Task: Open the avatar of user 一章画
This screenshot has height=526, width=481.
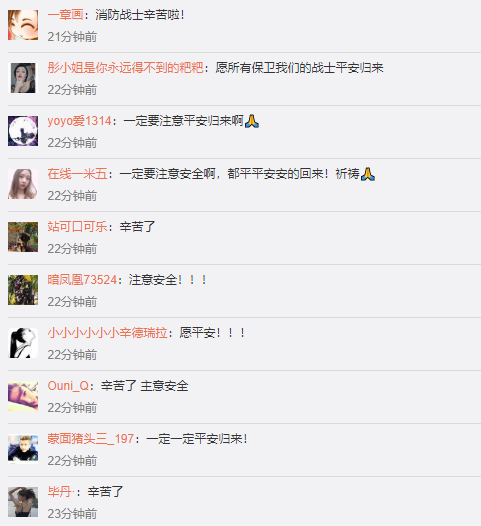Action: (x=23, y=25)
